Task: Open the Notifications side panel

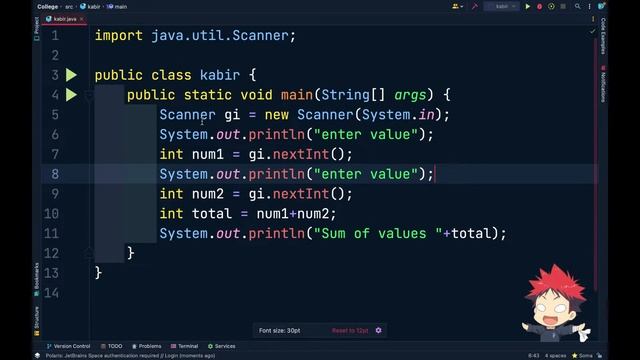Action: tap(603, 84)
